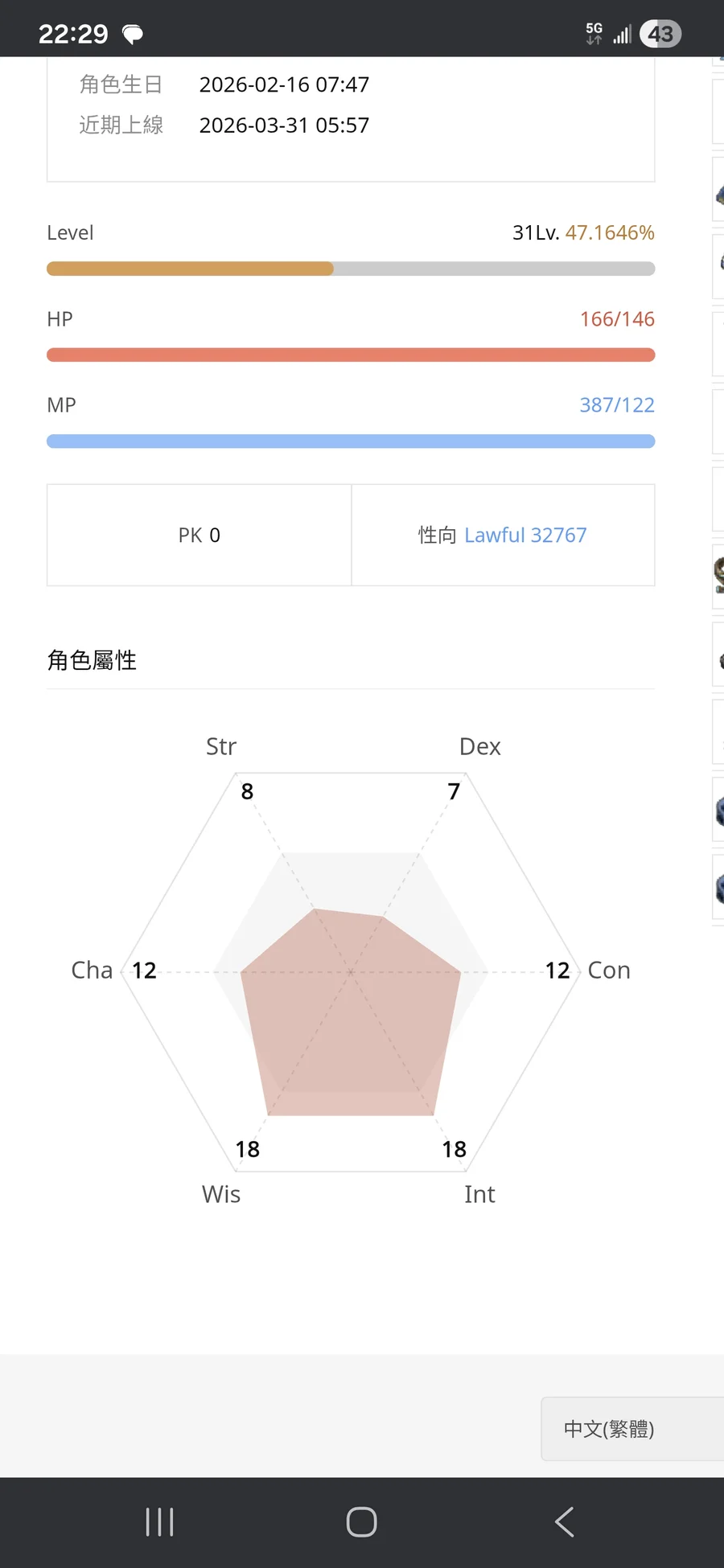
Task: Tap the Str label on radar chart
Action: pos(221,747)
